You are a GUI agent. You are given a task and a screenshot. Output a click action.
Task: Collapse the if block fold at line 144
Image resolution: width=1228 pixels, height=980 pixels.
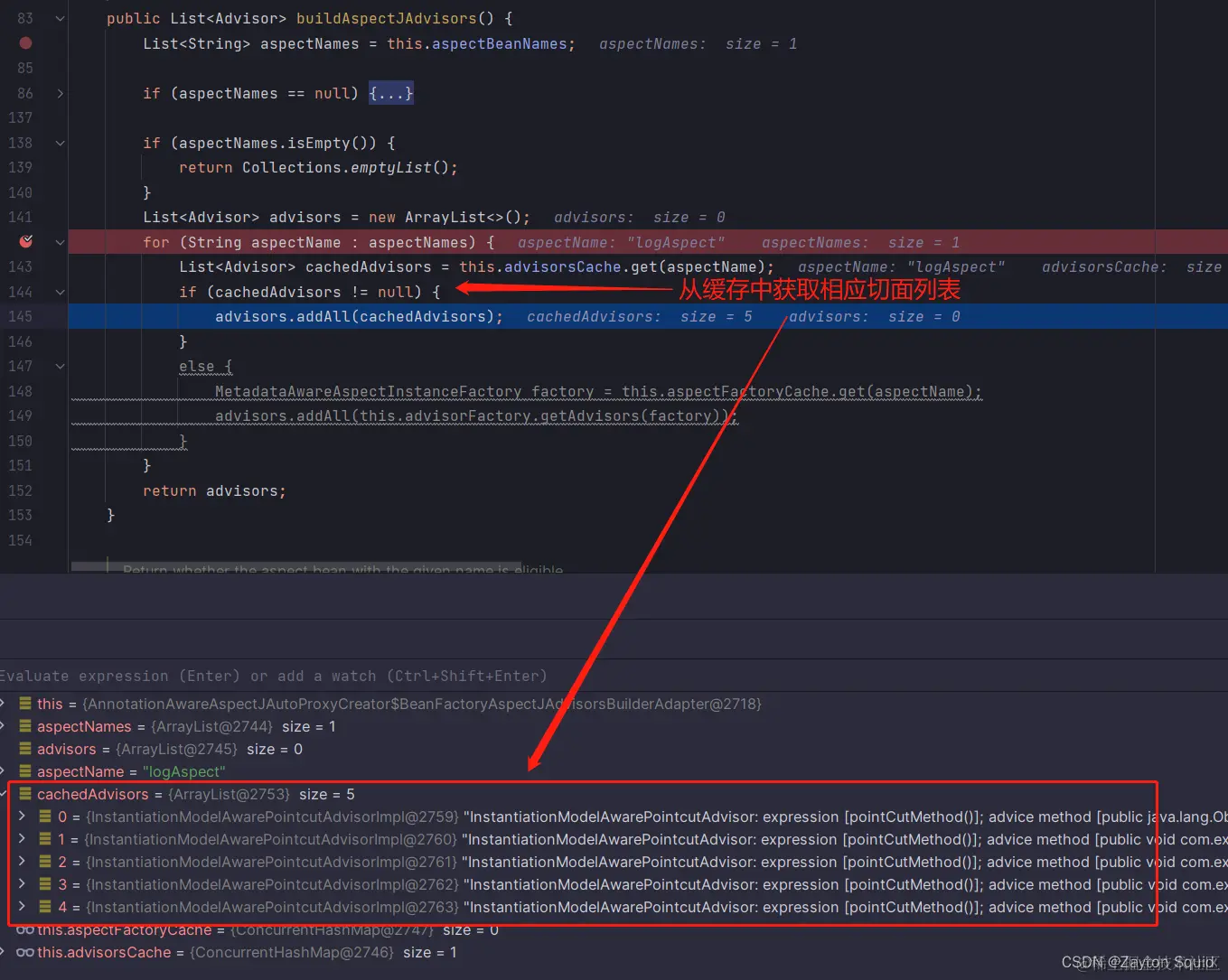coord(60,292)
